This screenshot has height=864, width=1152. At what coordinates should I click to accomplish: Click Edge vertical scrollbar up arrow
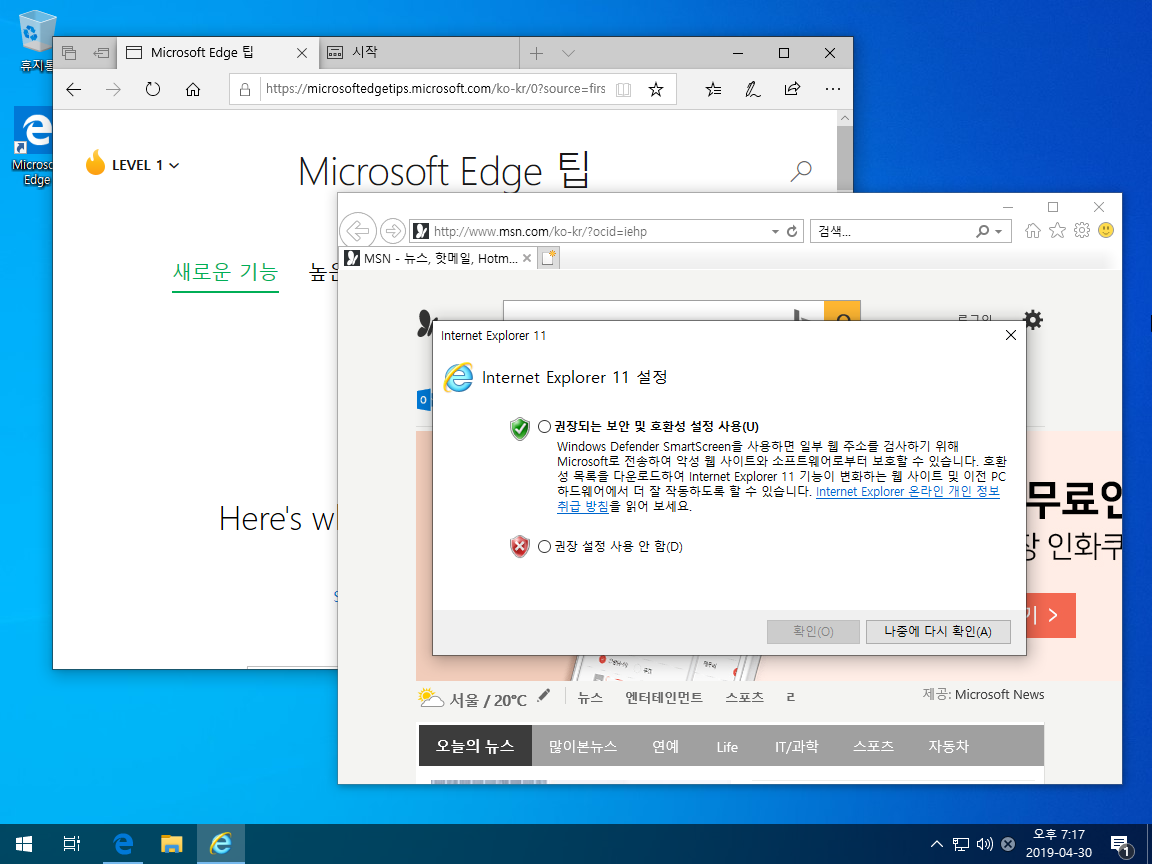(x=845, y=118)
